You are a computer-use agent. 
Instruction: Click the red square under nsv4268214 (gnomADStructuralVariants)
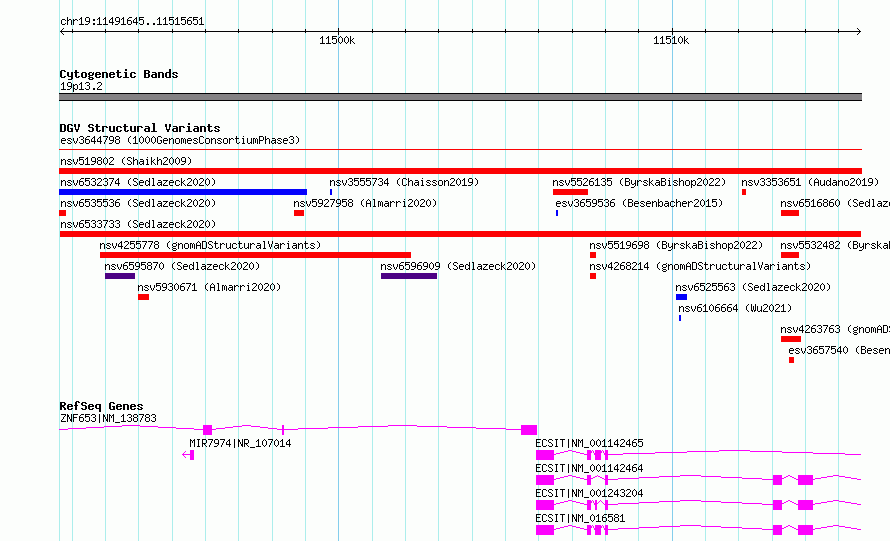click(x=593, y=276)
